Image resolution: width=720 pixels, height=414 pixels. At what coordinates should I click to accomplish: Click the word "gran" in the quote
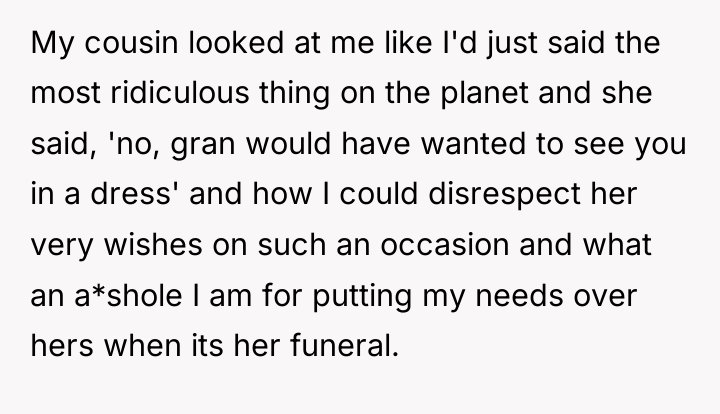(x=203, y=145)
